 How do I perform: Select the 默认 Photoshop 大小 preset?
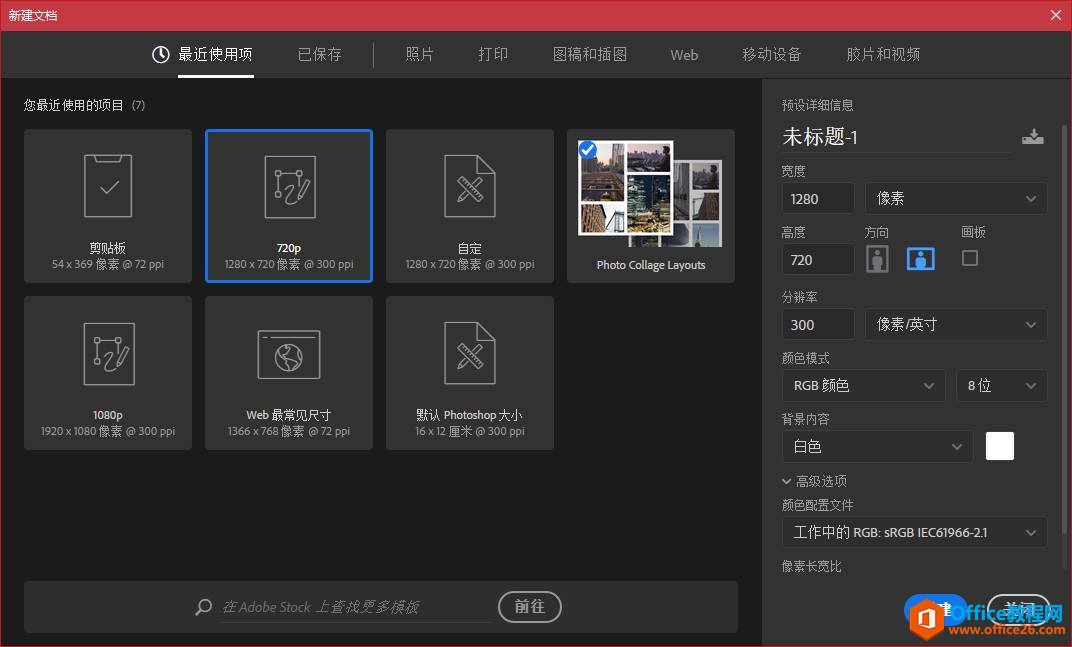pyautogui.click(x=469, y=372)
